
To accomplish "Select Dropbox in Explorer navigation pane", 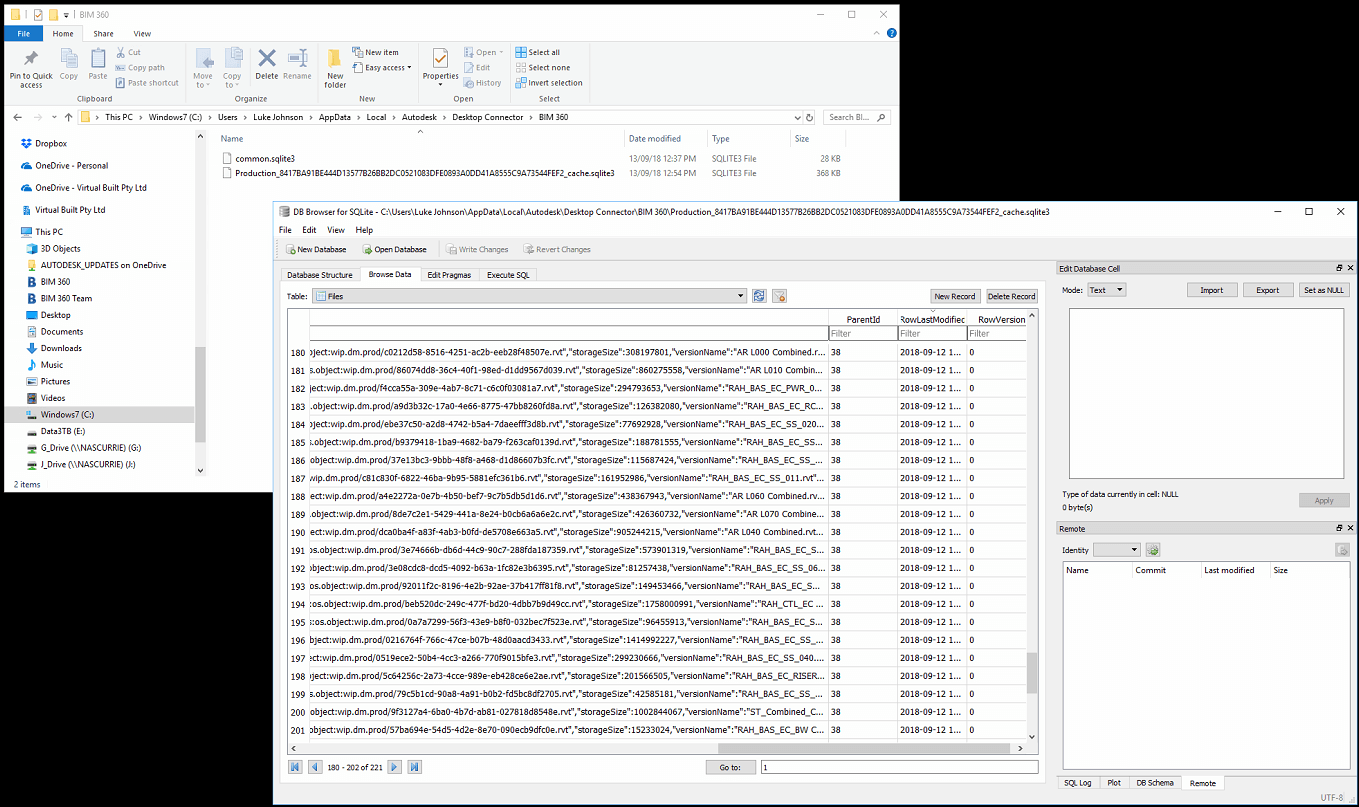I will [x=43, y=143].
